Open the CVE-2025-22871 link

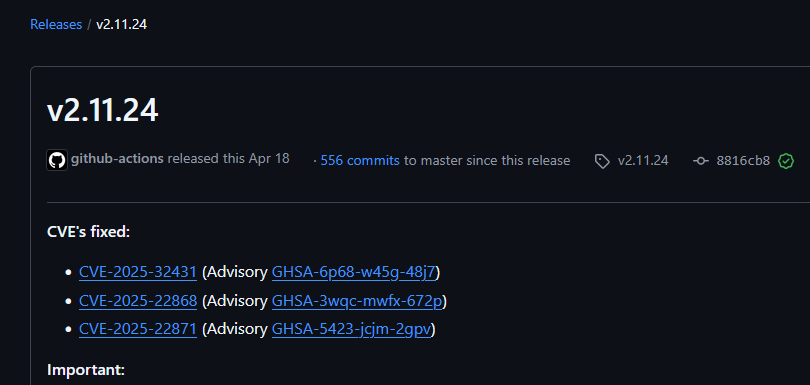[x=138, y=329]
